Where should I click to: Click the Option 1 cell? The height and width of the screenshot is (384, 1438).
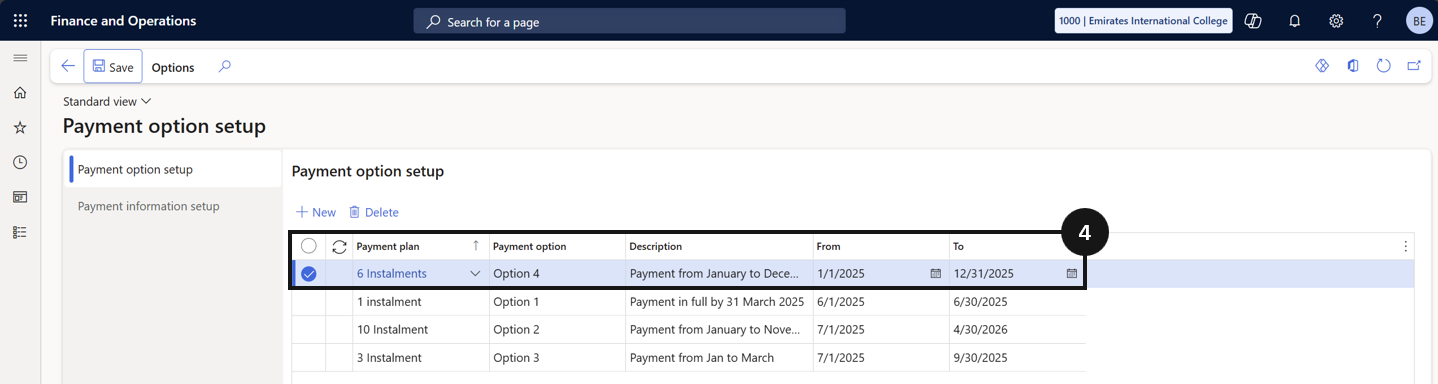(x=557, y=302)
